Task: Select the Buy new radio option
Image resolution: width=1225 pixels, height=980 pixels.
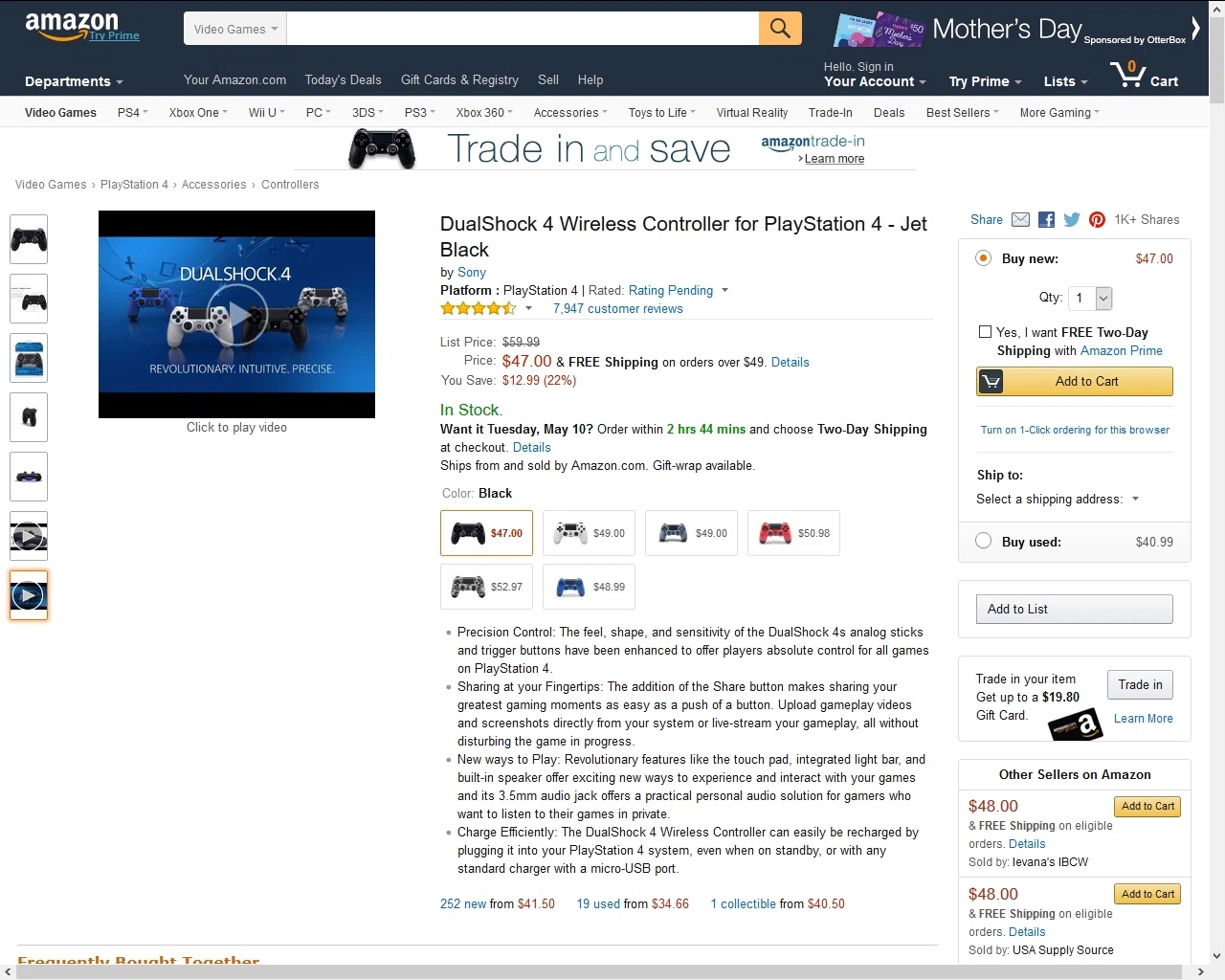Action: 983,258
